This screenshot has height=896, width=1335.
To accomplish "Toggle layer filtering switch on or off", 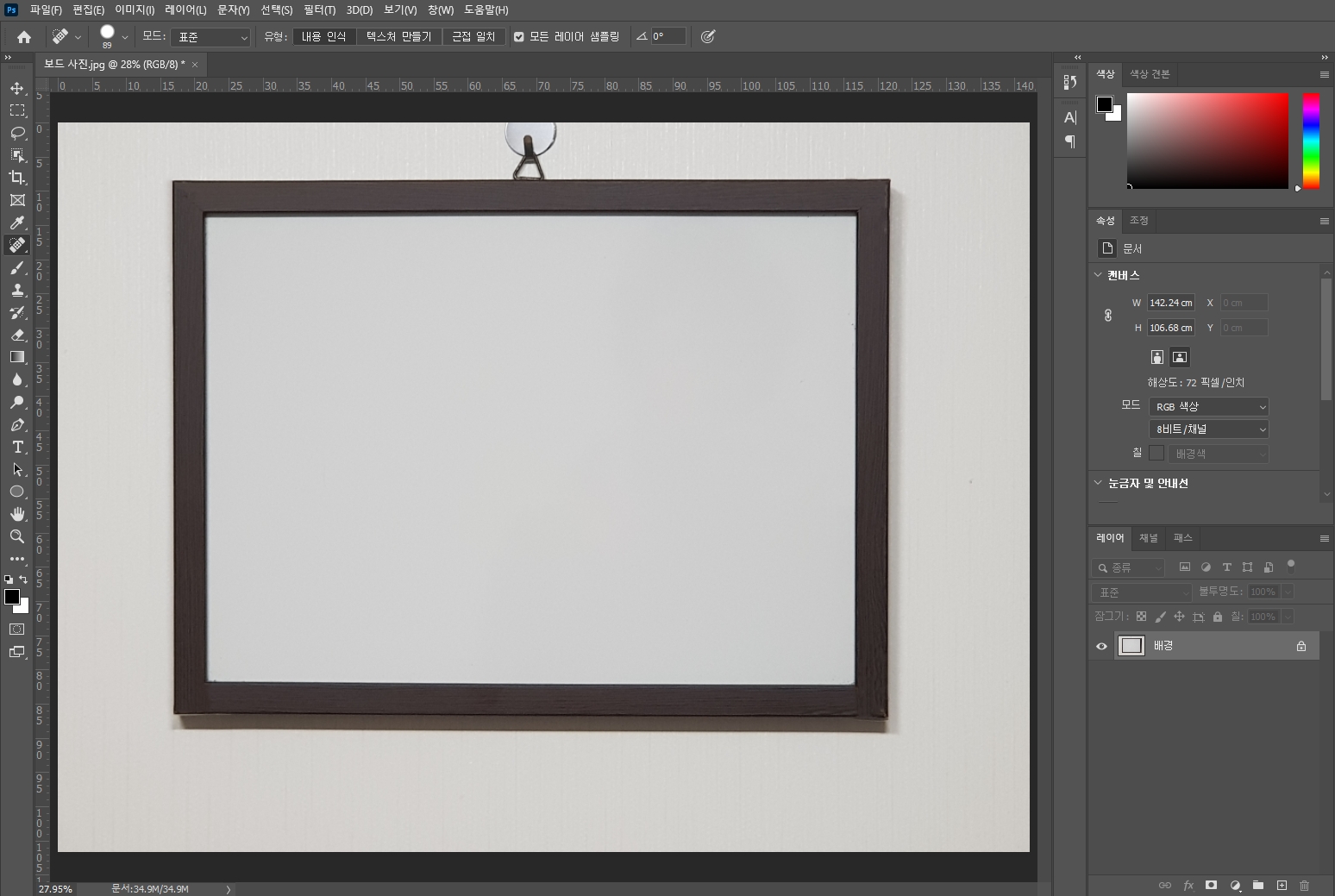I will click(1291, 566).
